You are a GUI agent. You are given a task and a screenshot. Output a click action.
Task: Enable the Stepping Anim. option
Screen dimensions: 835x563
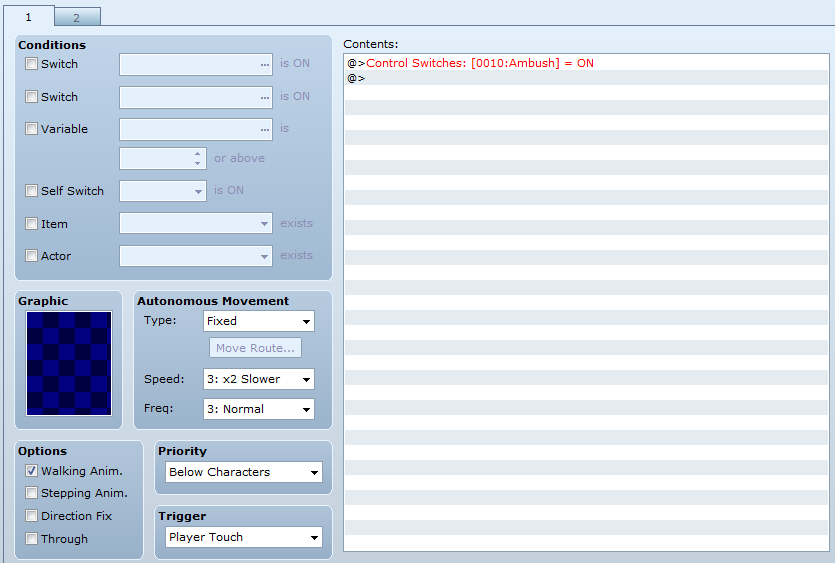click(x=32, y=493)
